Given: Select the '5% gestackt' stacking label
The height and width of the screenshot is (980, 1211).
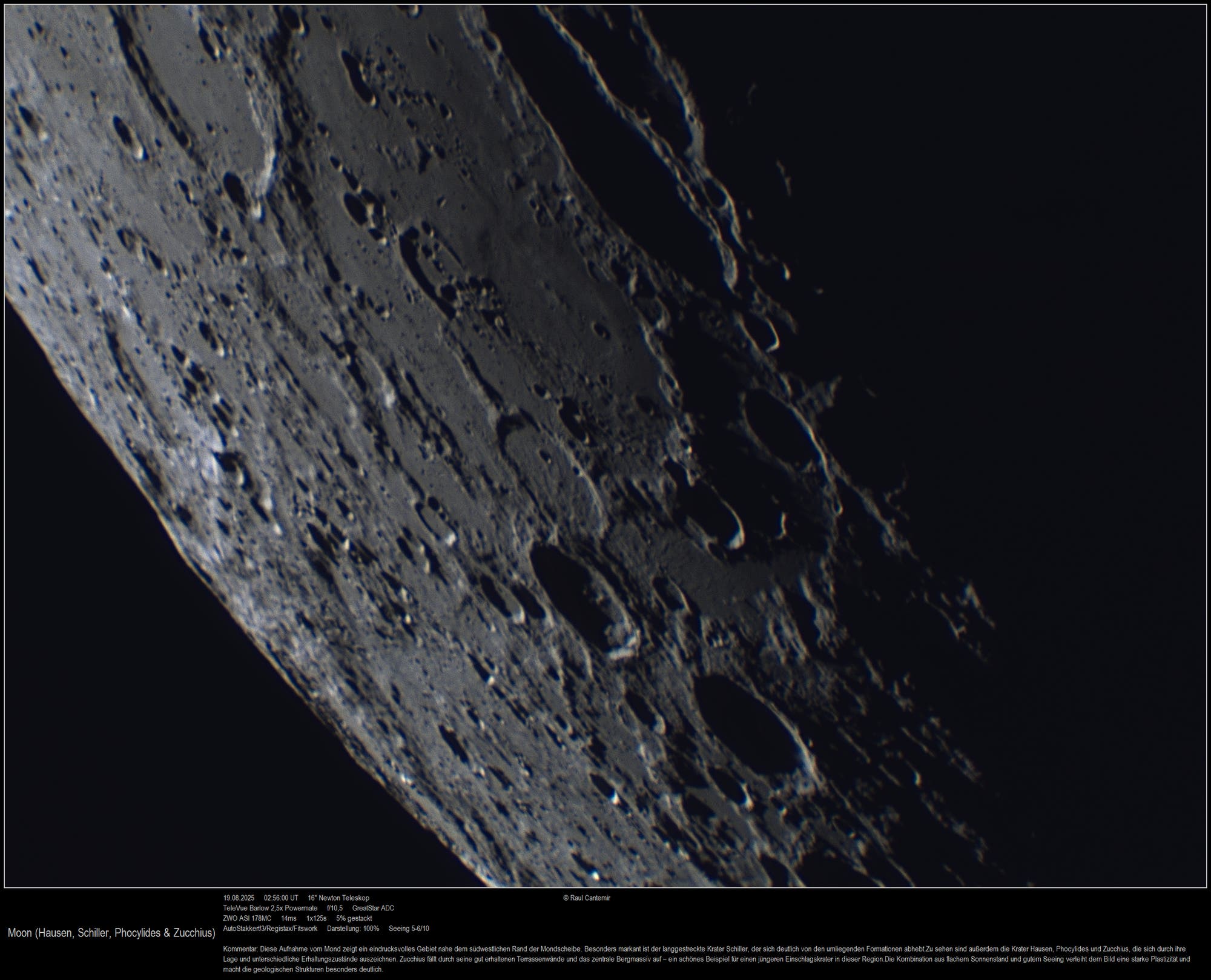Looking at the screenshot, I should pyautogui.click(x=354, y=918).
